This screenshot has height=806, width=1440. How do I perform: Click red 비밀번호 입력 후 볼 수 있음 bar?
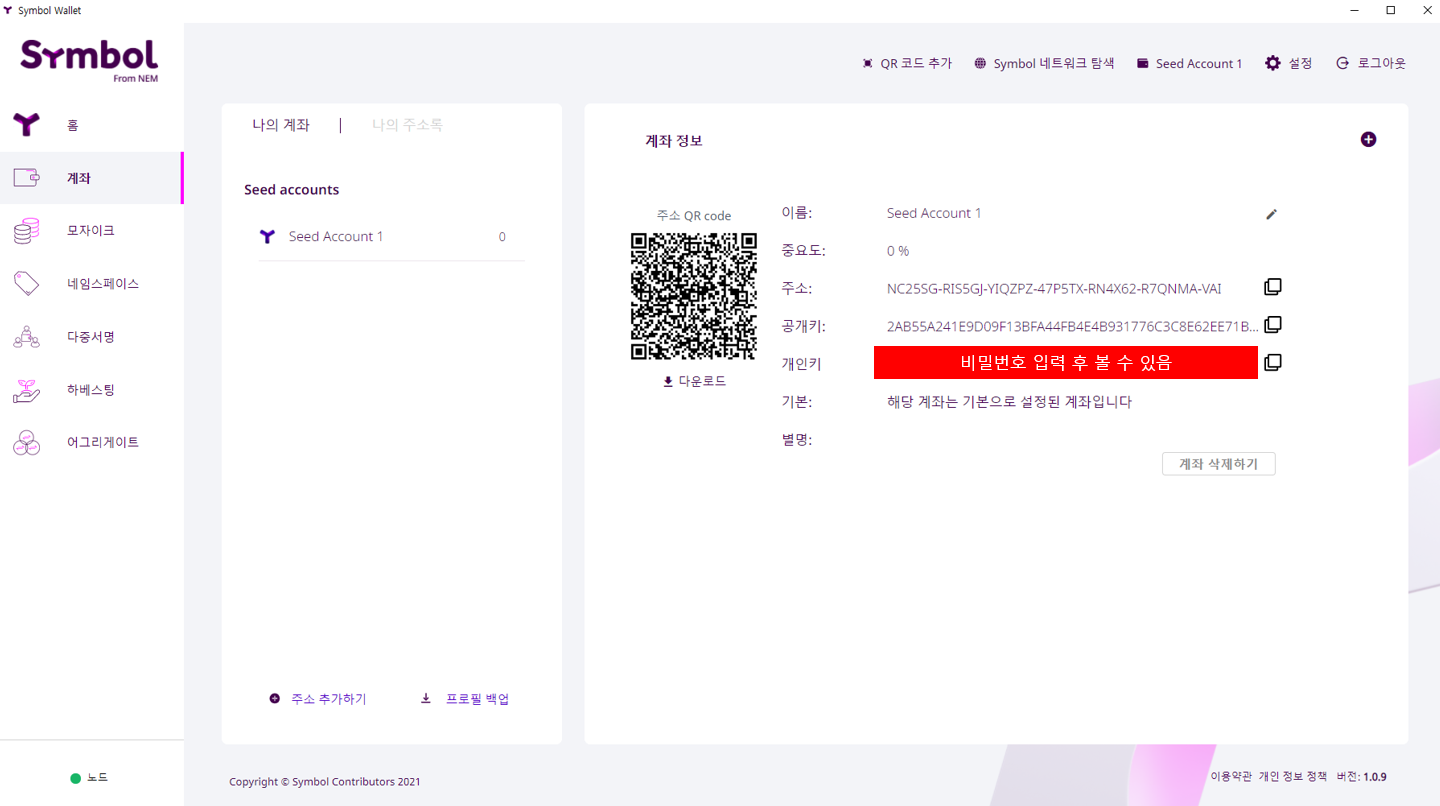click(x=1066, y=362)
